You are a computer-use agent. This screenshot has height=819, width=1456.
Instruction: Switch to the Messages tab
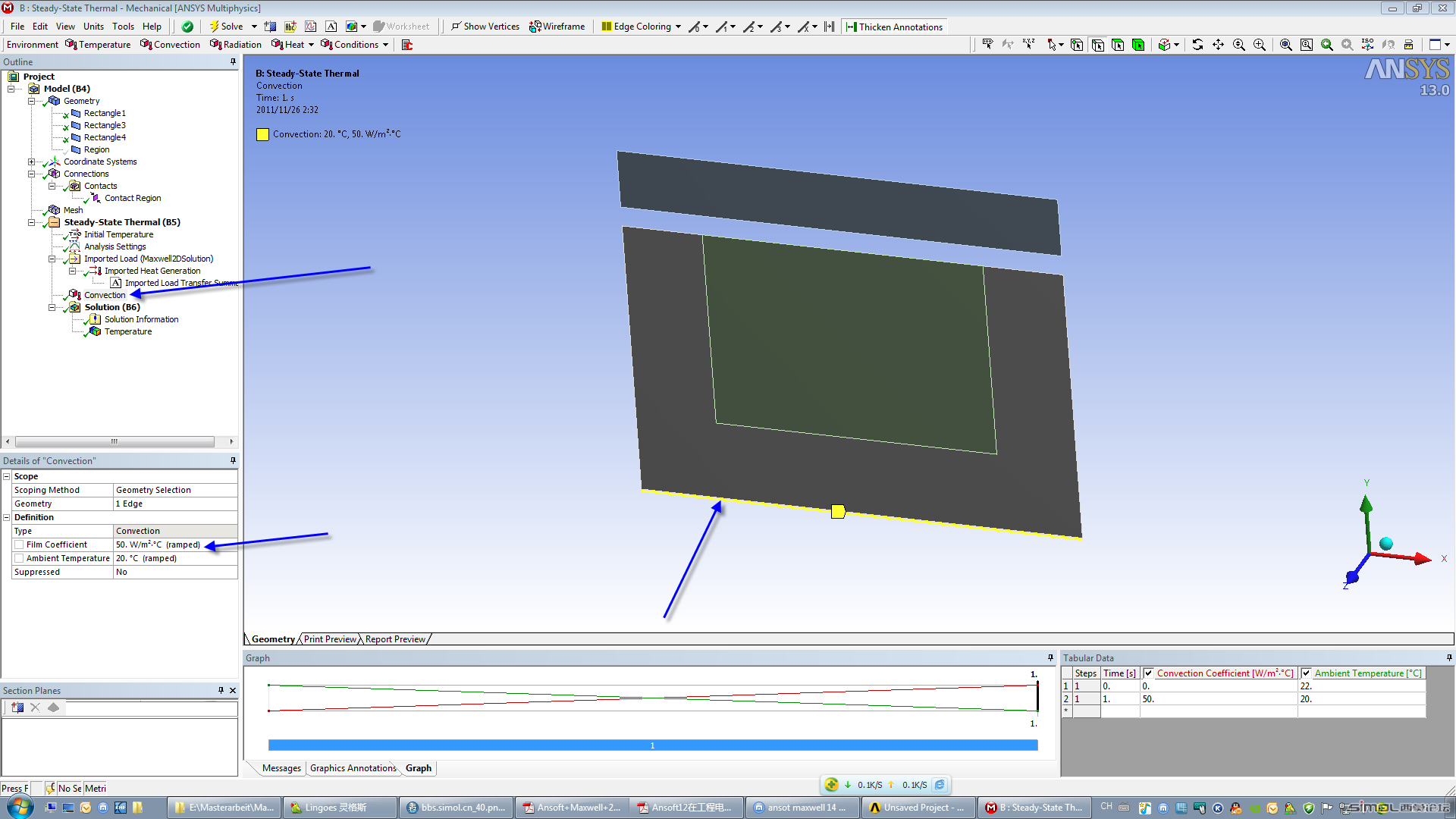click(281, 768)
